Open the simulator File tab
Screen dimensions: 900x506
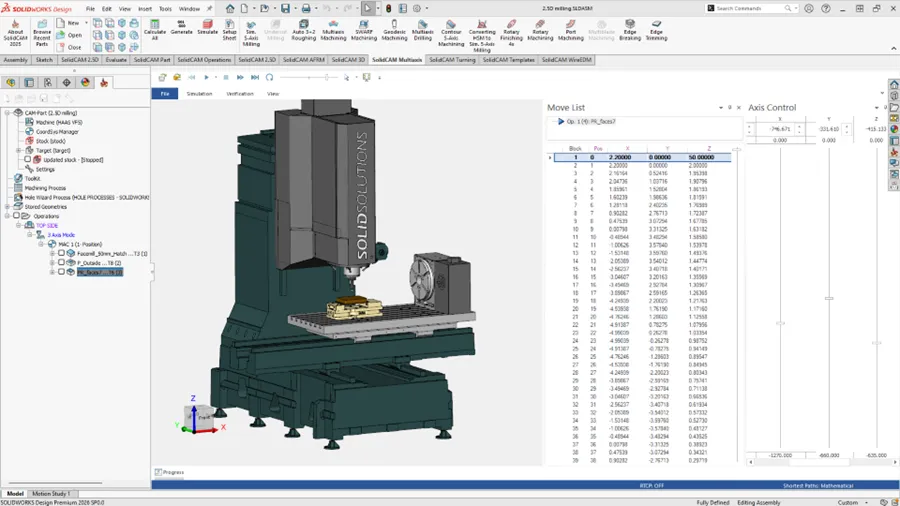point(165,94)
